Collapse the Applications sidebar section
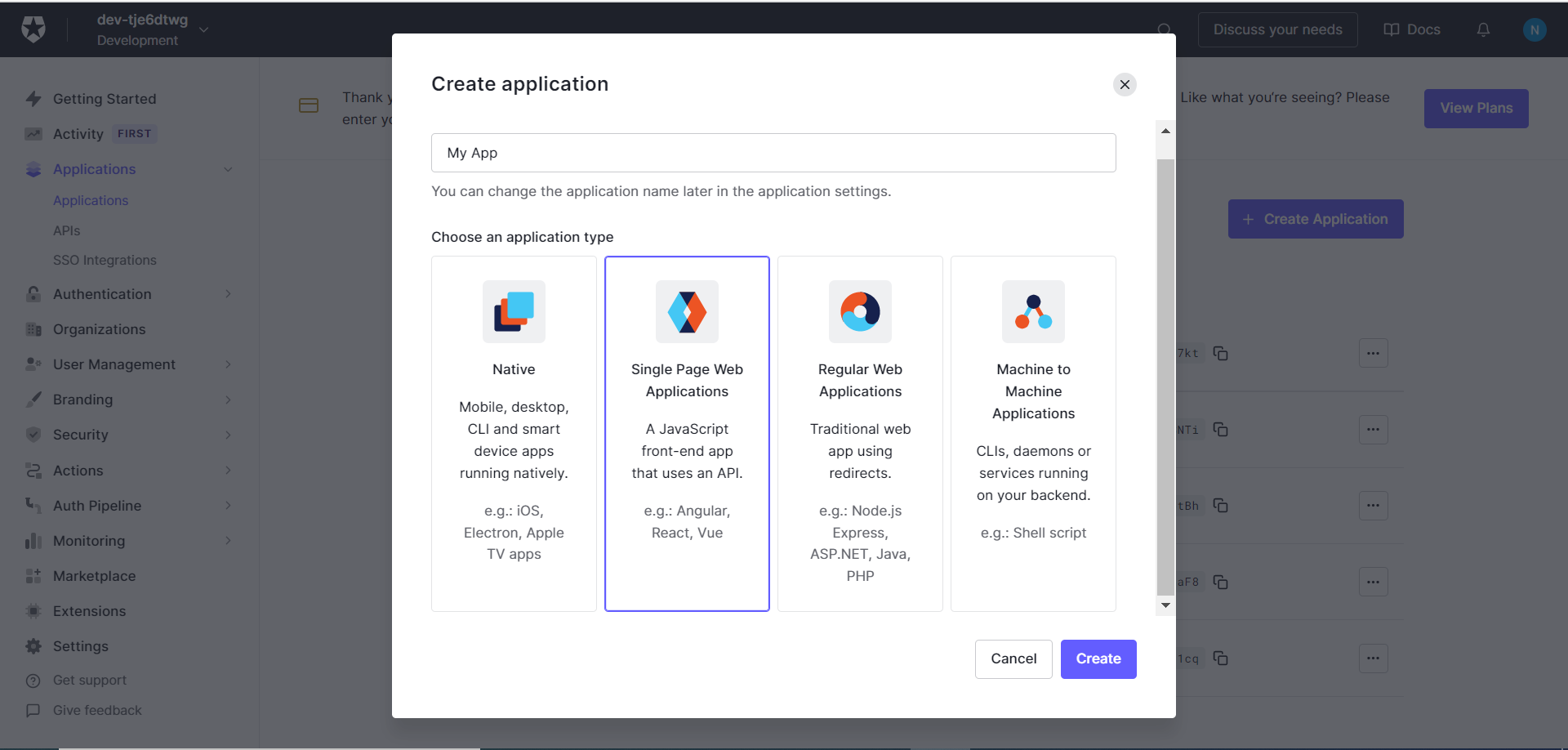 coord(228,169)
